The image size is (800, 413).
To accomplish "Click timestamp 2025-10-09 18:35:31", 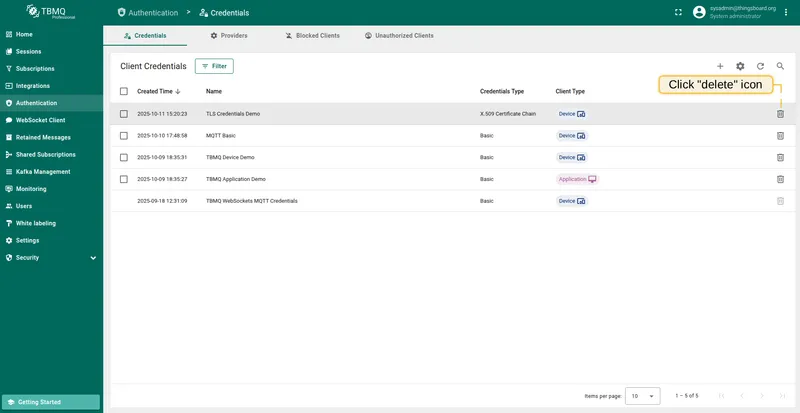I will click(162, 157).
